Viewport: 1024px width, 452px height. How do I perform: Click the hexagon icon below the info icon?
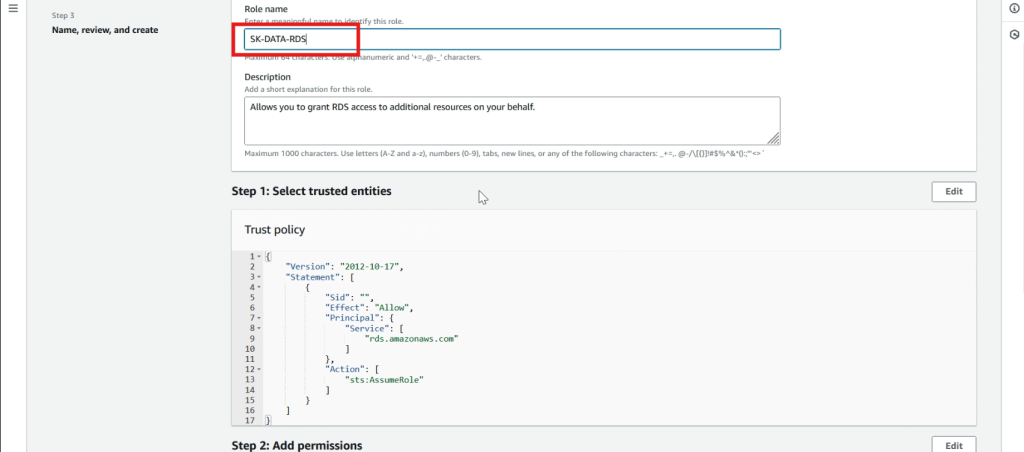(1014, 35)
